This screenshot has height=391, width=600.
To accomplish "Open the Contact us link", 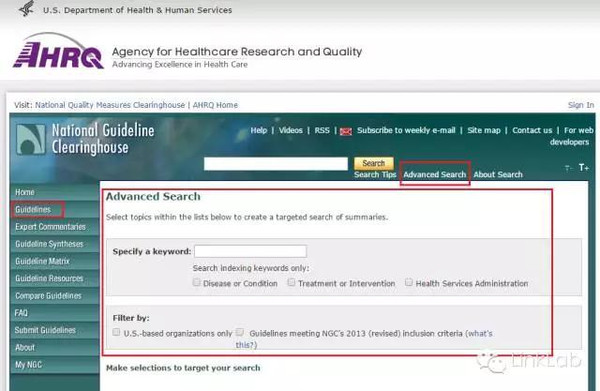I will tap(532, 130).
